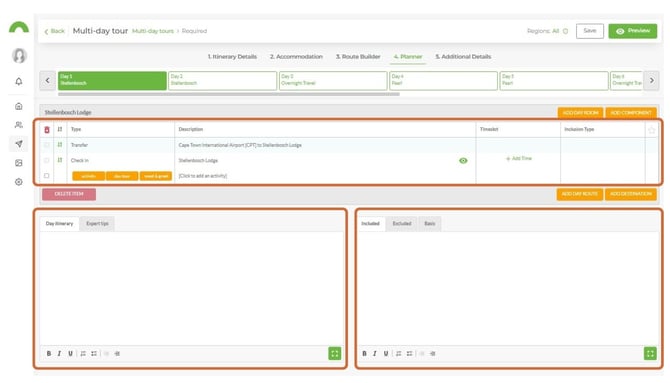This screenshot has width=670, height=383.
Task: Insert numbered list in Included editor
Action: click(x=399, y=354)
